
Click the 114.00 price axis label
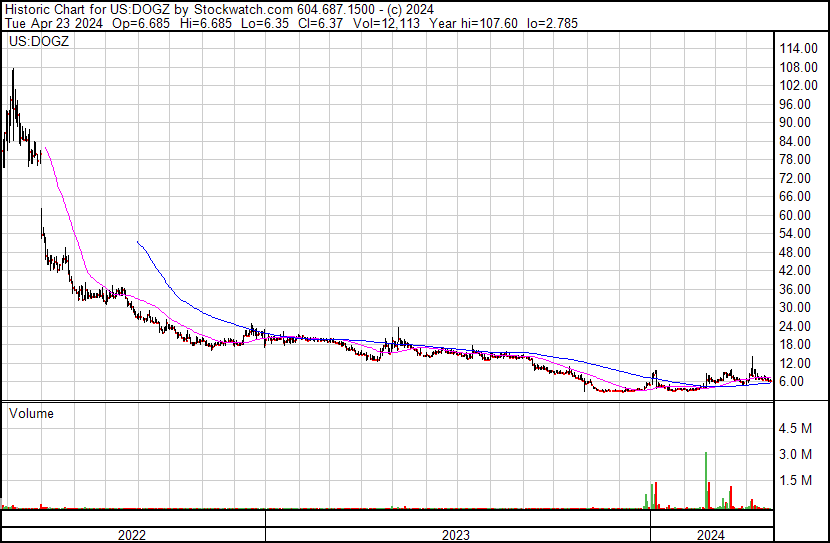[x=800, y=49]
